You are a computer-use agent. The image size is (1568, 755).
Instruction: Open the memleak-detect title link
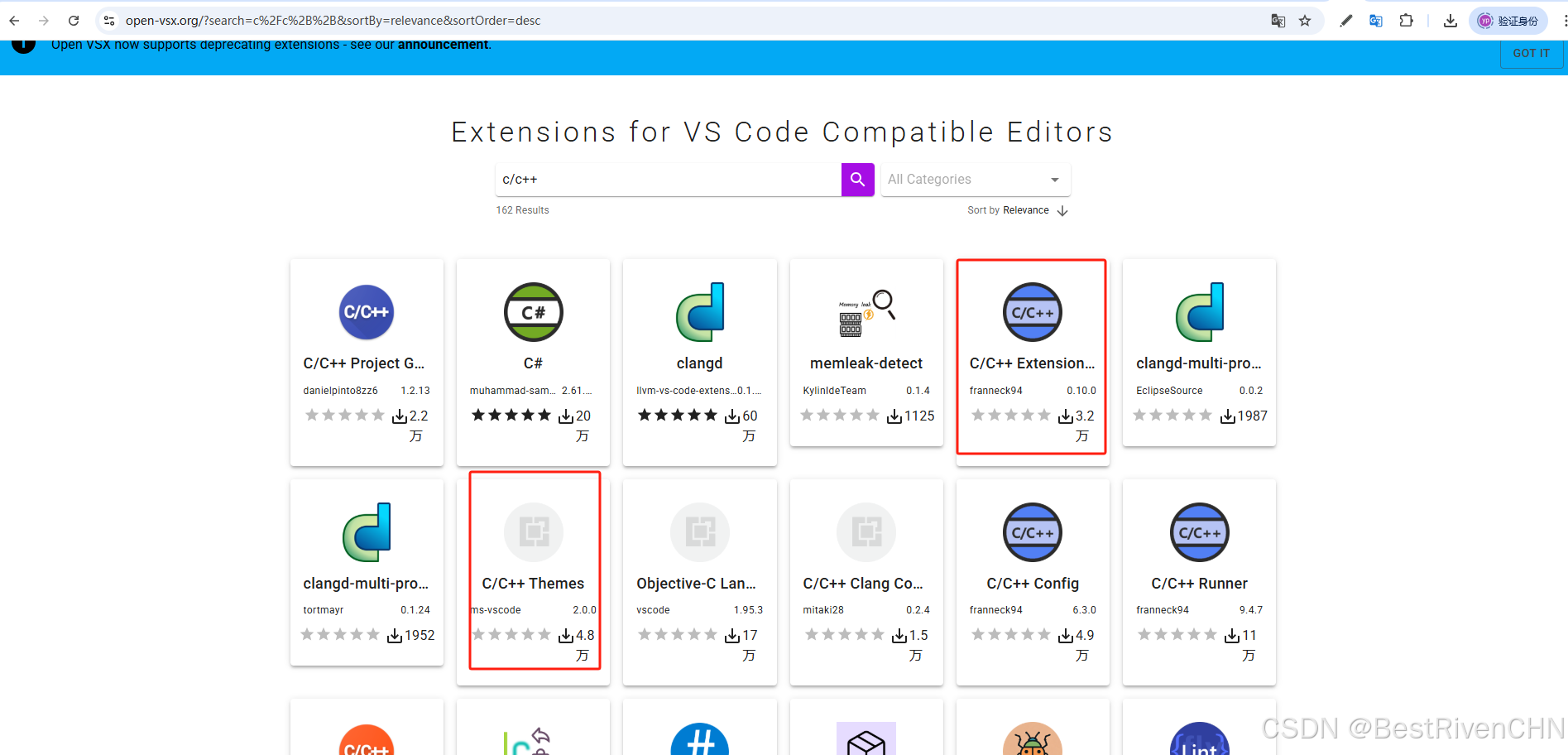(866, 363)
